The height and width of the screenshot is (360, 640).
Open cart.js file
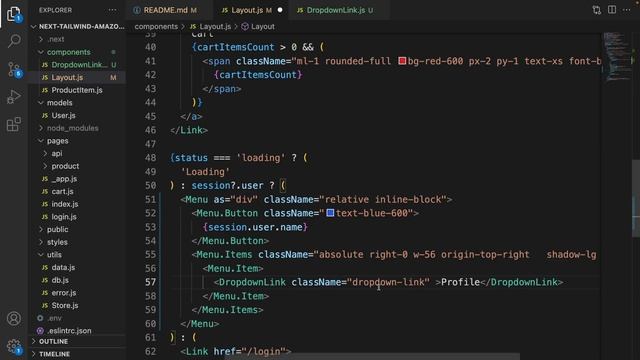coord(77,191)
